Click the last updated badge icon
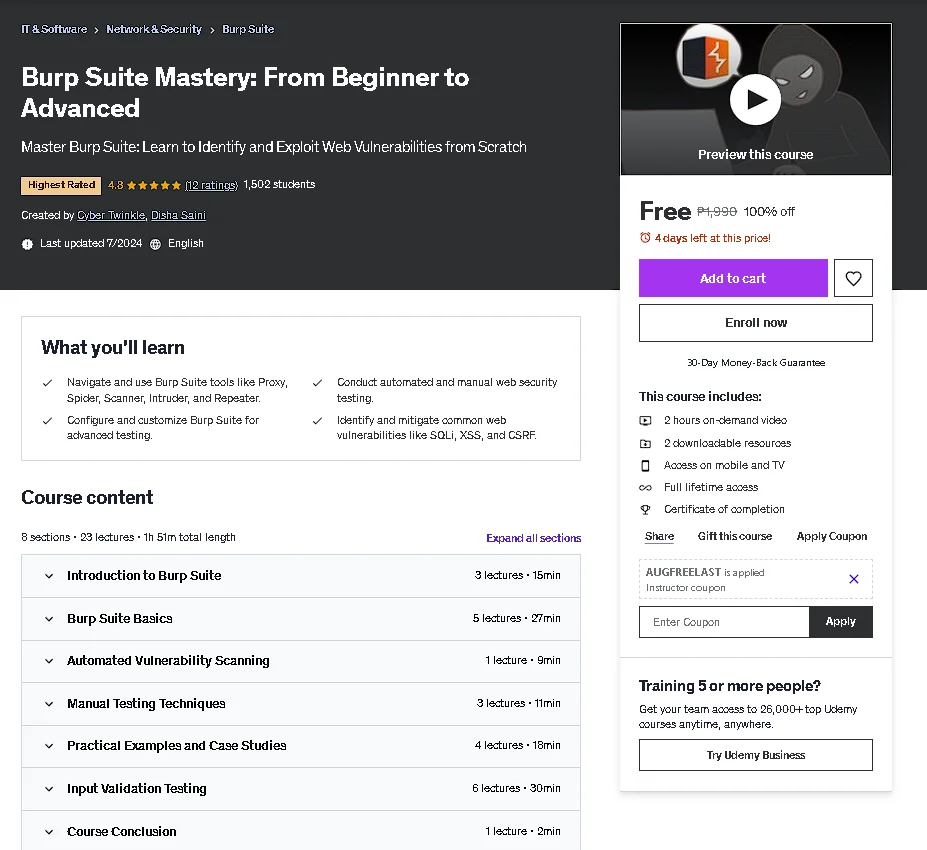 tap(27, 244)
